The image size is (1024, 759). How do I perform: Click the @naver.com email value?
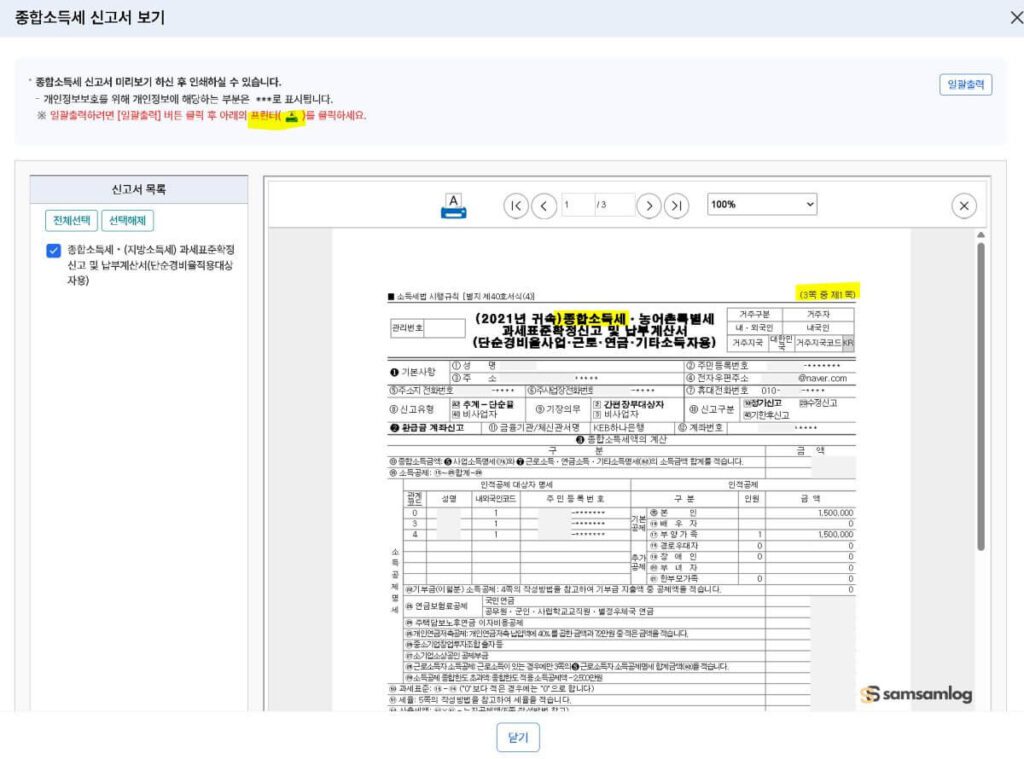(822, 378)
